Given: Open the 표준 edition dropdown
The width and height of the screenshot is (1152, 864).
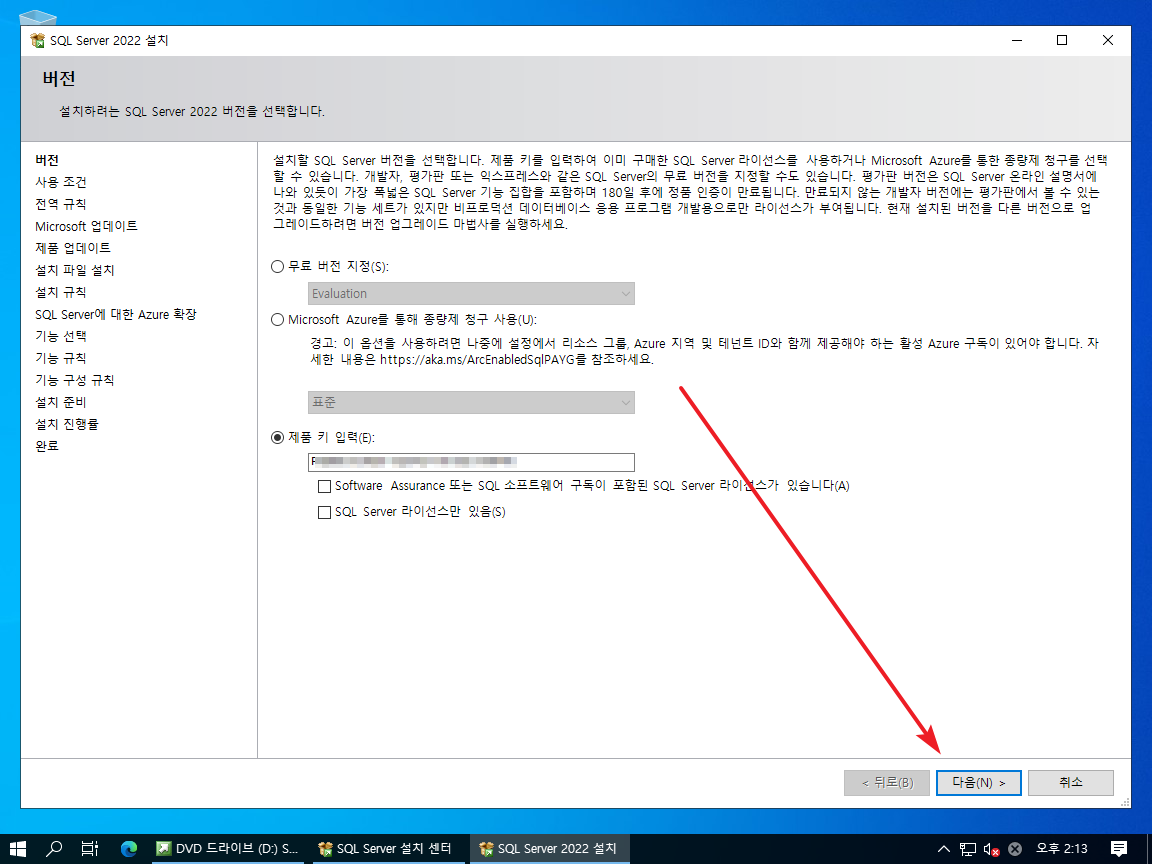Looking at the screenshot, I should point(471,403).
